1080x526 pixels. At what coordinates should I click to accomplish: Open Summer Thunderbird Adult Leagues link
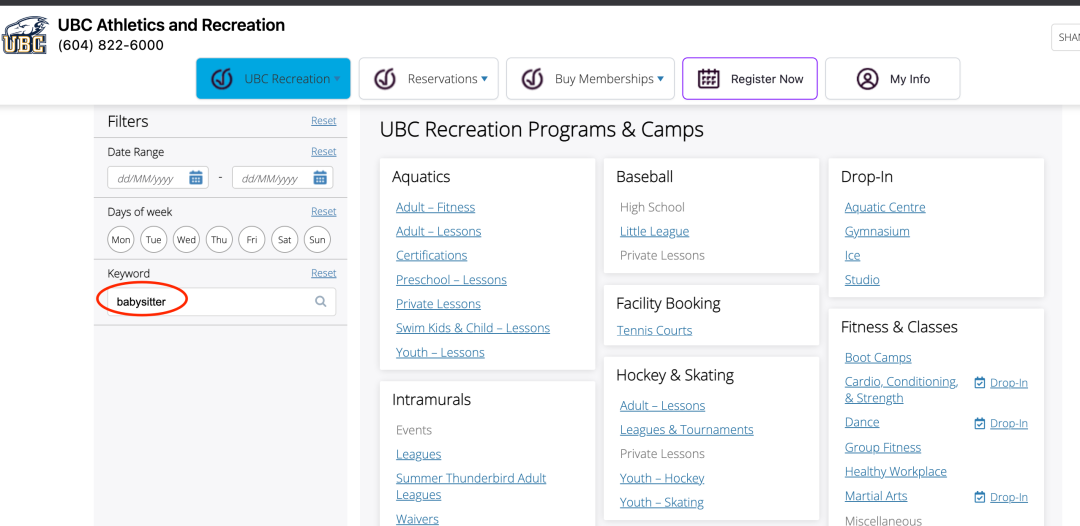point(471,486)
